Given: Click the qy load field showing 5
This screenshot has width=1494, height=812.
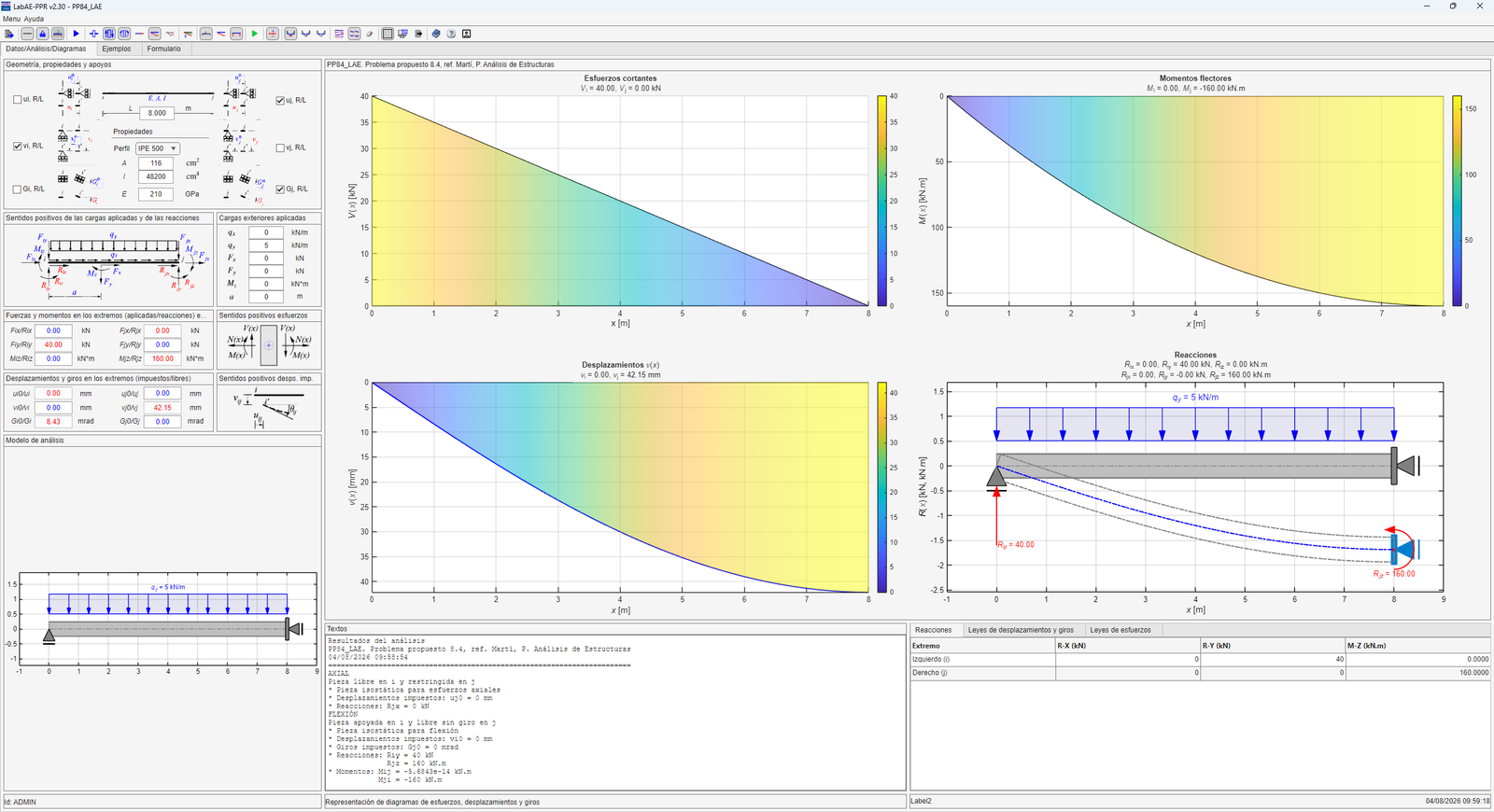Looking at the screenshot, I should pos(266,245).
